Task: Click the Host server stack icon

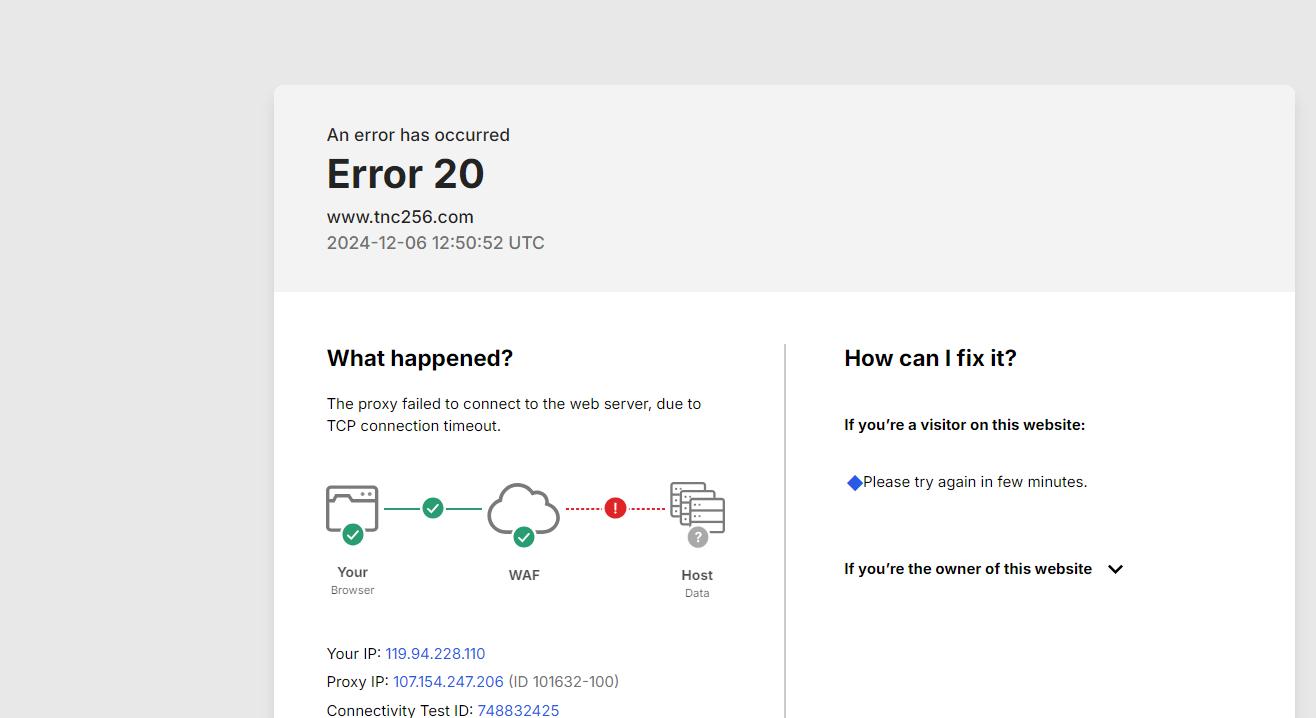Action: pos(698,506)
